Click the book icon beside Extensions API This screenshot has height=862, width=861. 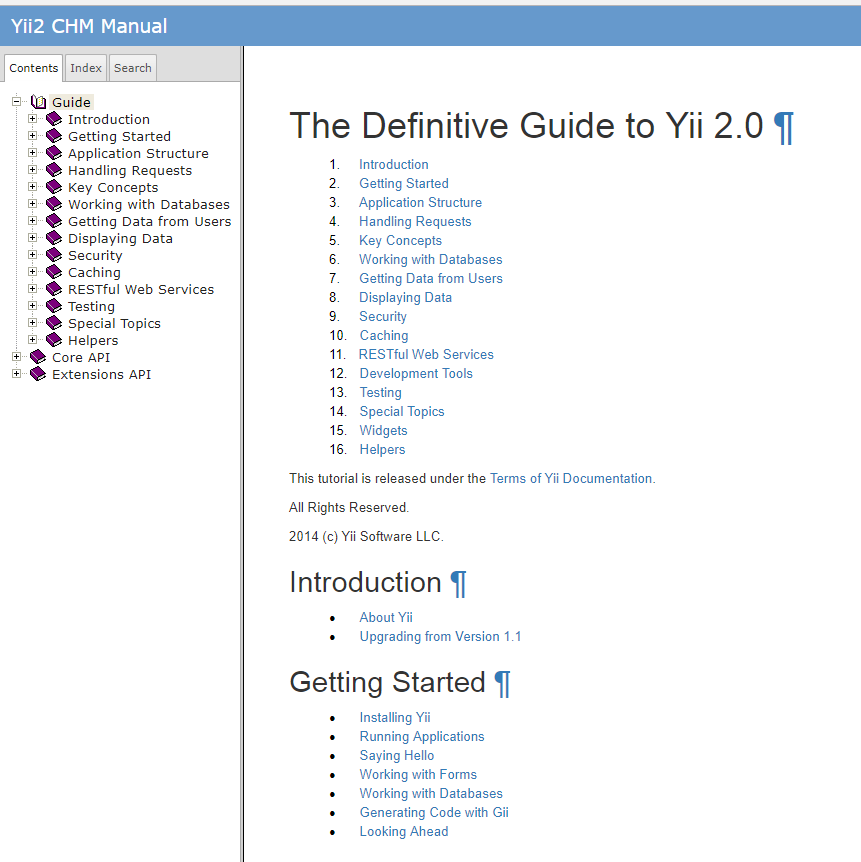point(38,374)
